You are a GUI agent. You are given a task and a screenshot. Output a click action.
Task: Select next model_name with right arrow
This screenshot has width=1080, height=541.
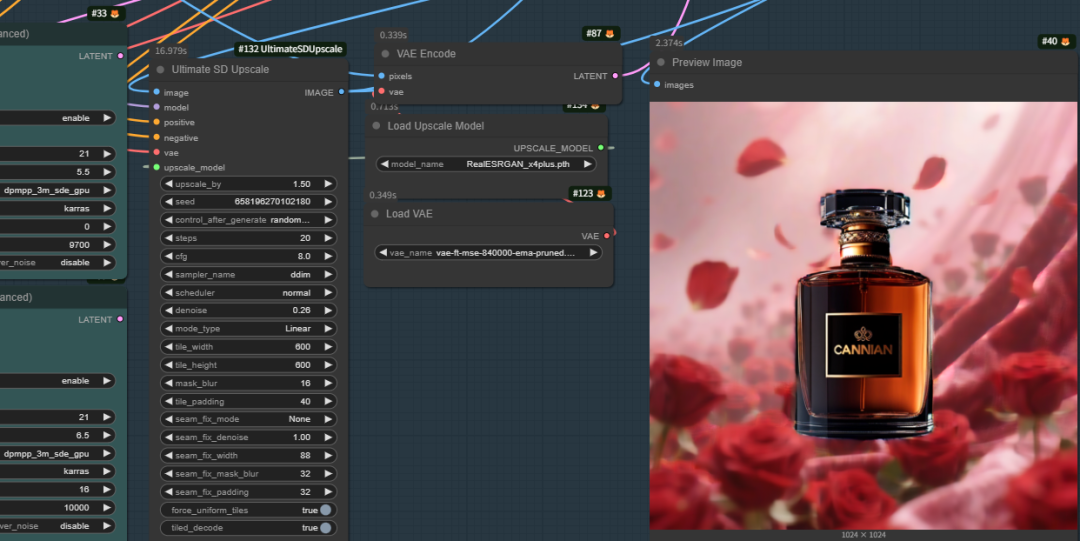(x=587, y=164)
